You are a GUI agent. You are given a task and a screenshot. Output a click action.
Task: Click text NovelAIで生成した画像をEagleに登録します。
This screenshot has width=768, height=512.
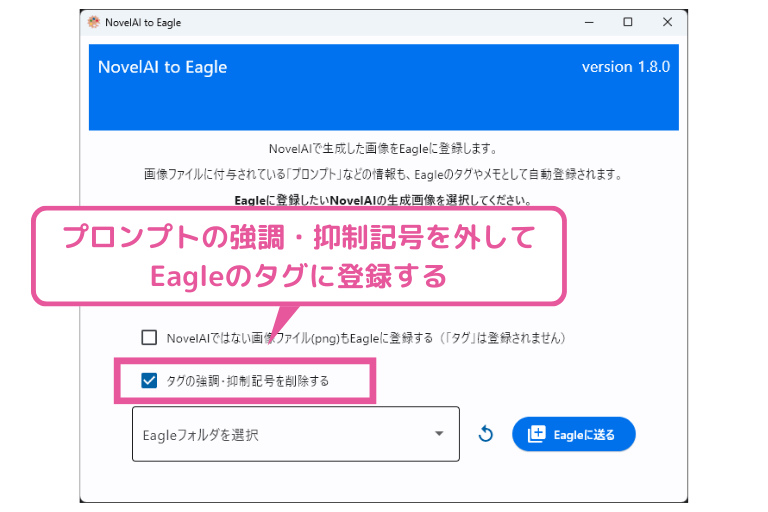pos(384,148)
